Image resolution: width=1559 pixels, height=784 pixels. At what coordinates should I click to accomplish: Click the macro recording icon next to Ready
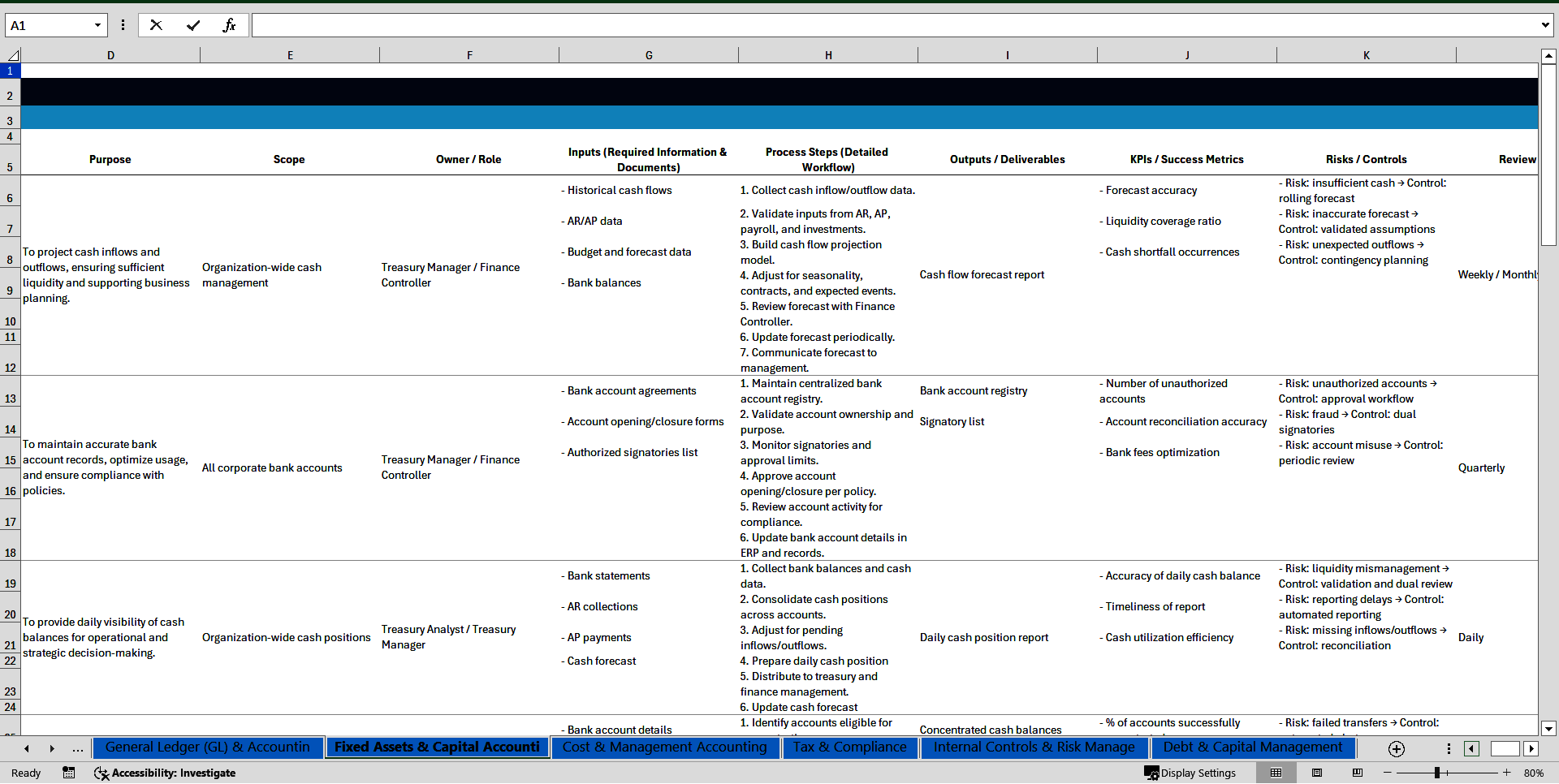pyautogui.click(x=69, y=773)
